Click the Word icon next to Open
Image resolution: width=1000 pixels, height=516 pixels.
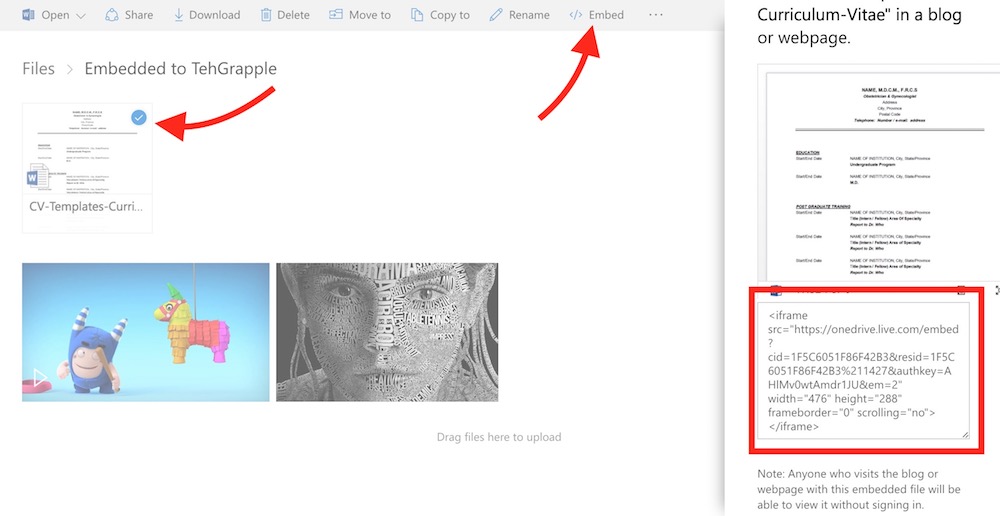pos(28,15)
